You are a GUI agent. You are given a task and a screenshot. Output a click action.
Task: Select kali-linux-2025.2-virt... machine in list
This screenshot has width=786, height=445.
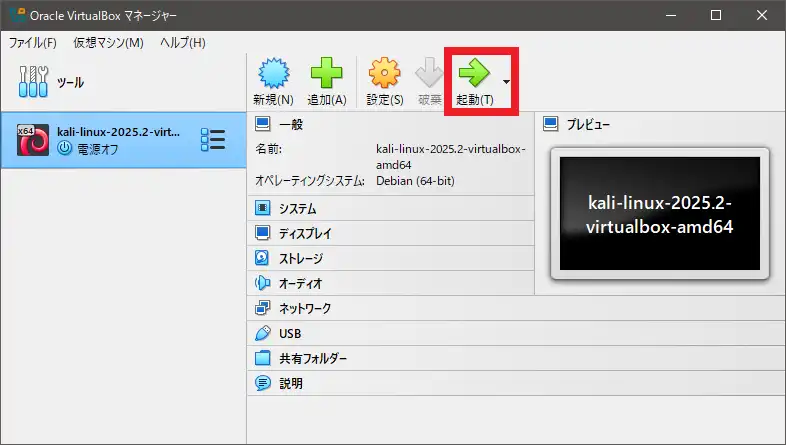(123, 140)
